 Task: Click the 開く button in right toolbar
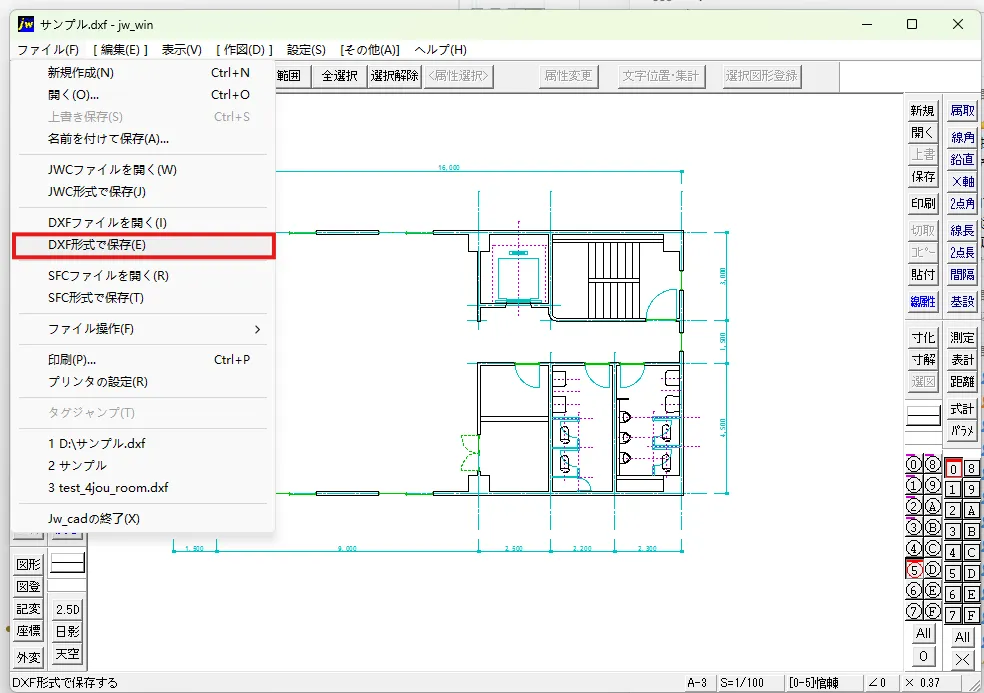point(922,133)
